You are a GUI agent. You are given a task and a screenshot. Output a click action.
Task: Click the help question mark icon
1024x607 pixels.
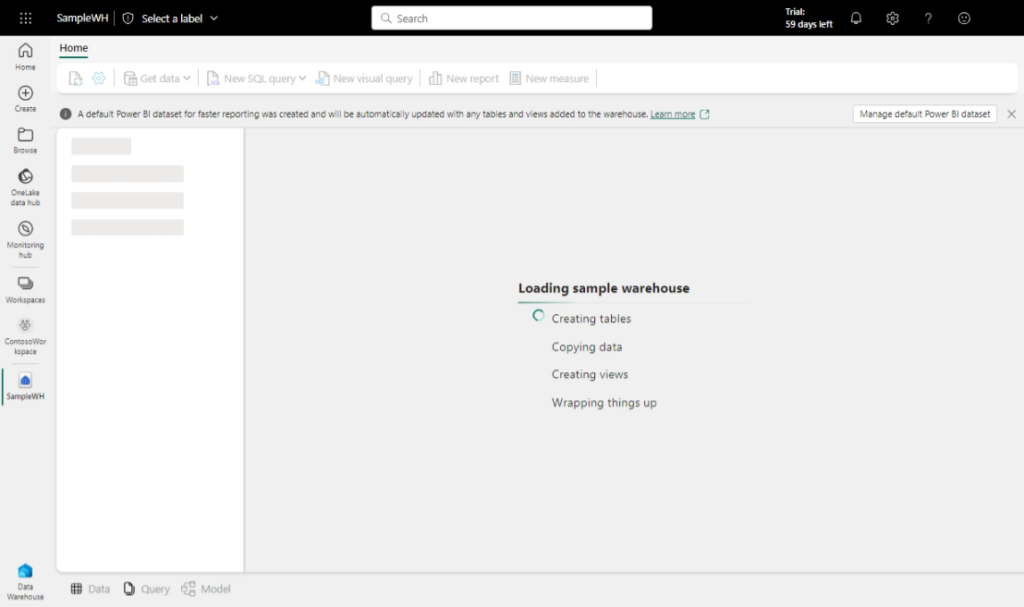pos(928,18)
